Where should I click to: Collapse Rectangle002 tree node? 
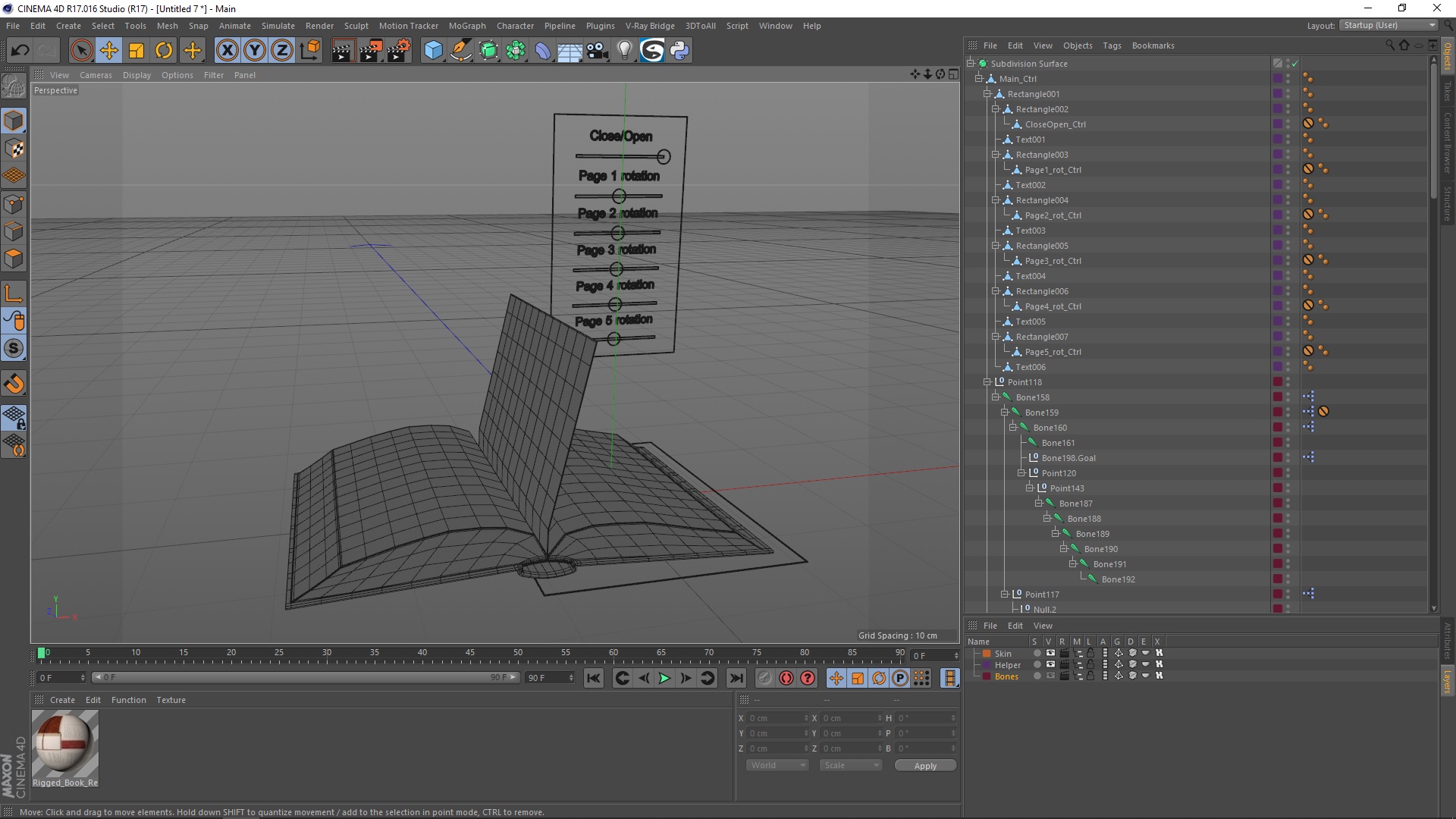996,109
